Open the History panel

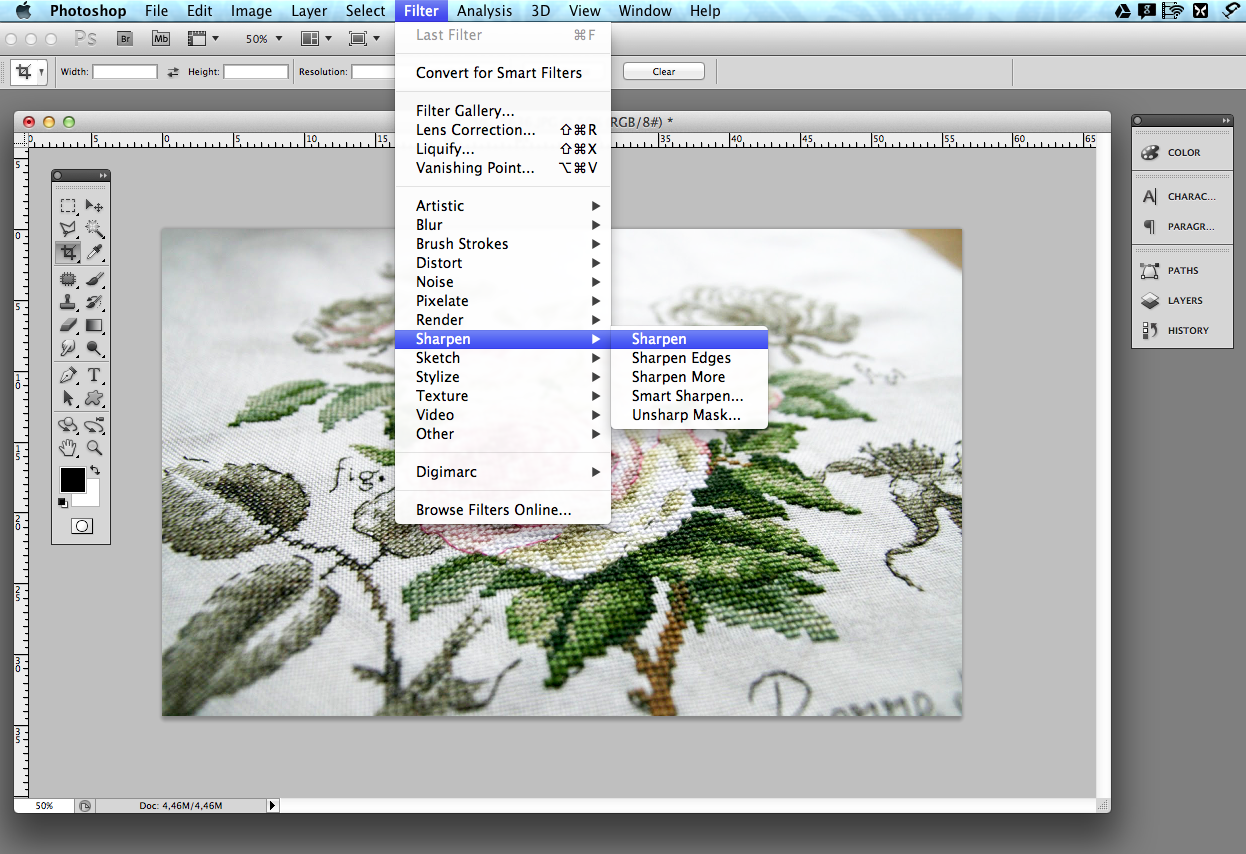(1182, 331)
